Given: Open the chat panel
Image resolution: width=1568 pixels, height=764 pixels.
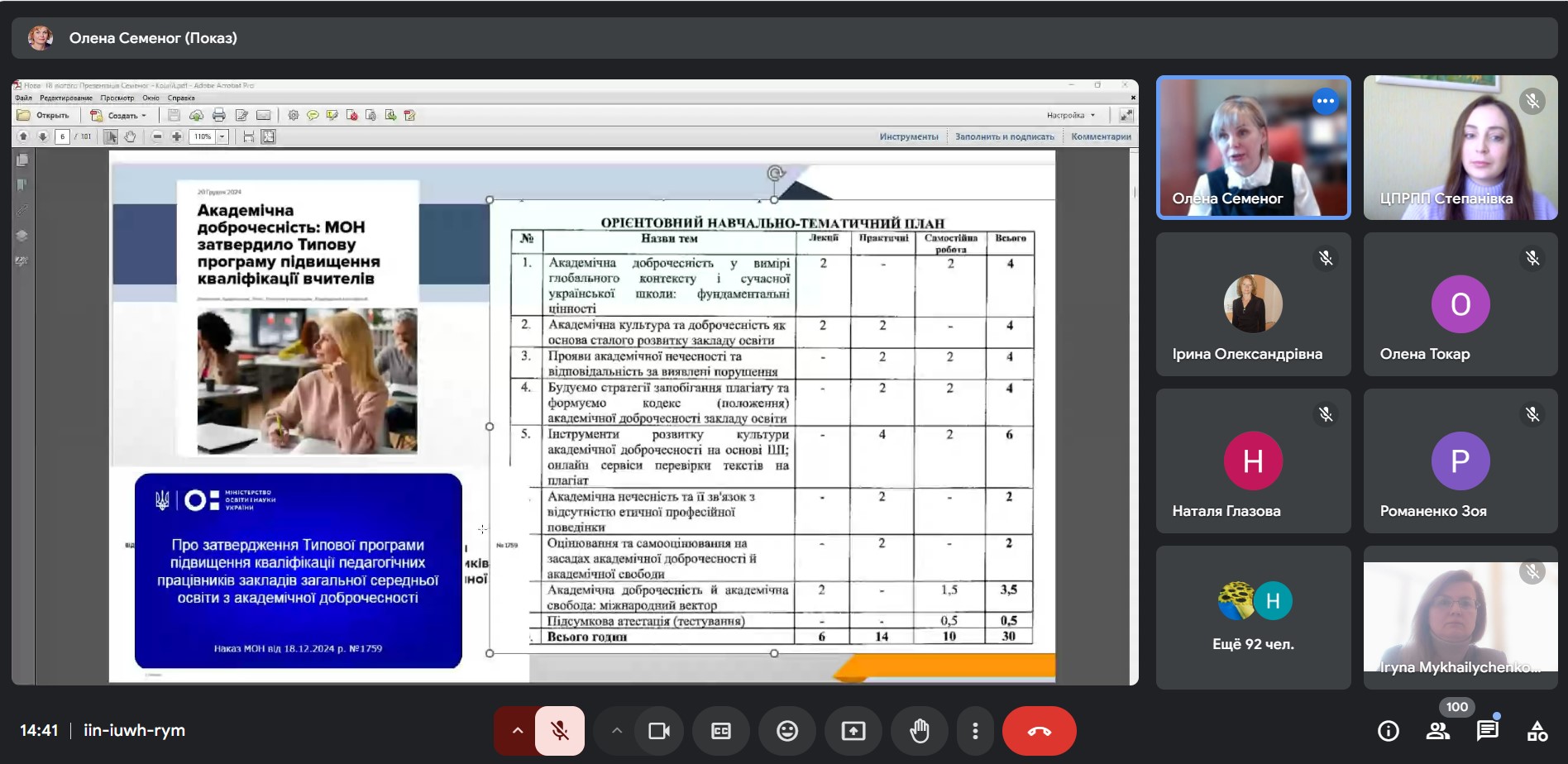Looking at the screenshot, I should pyautogui.click(x=1488, y=731).
